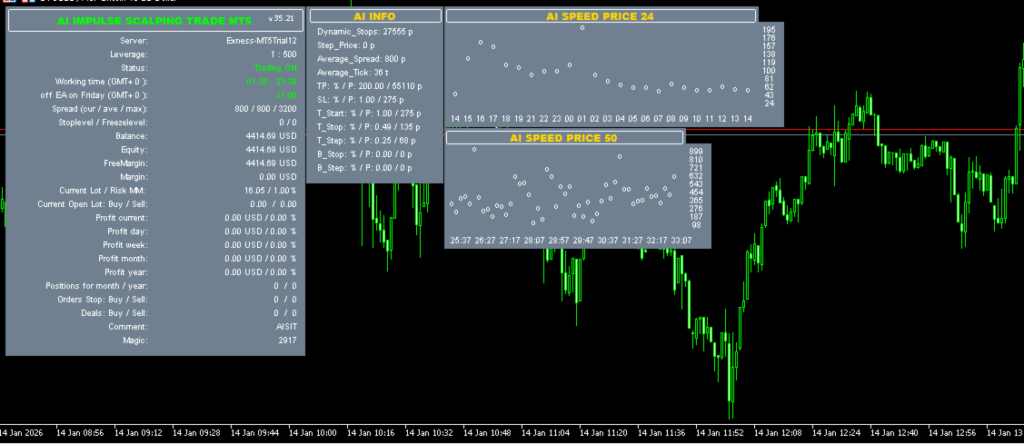Select Current Lot value 16.05 / 1.00%

pos(270,191)
